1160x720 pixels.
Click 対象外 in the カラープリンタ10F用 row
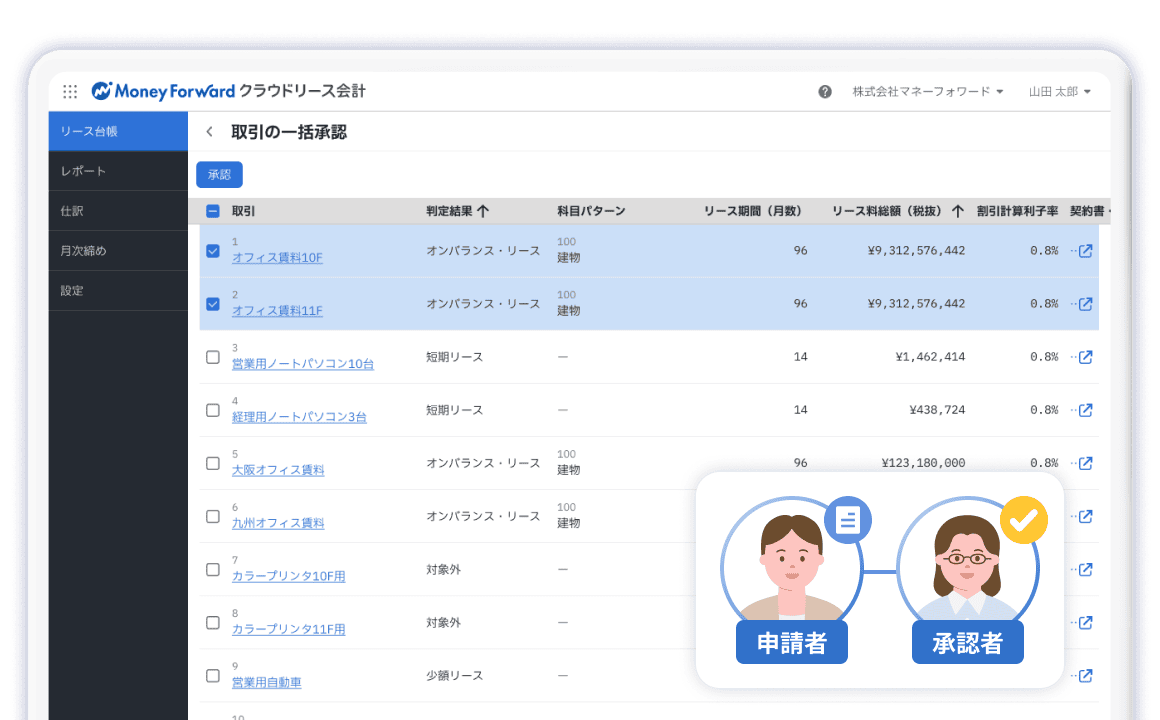click(x=443, y=570)
